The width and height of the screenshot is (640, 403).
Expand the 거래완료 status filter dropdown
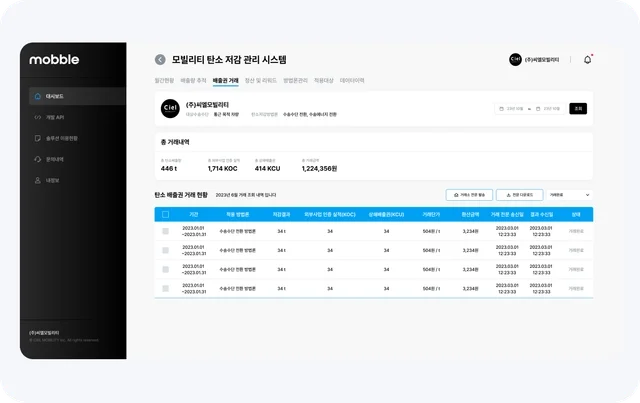[569, 195]
